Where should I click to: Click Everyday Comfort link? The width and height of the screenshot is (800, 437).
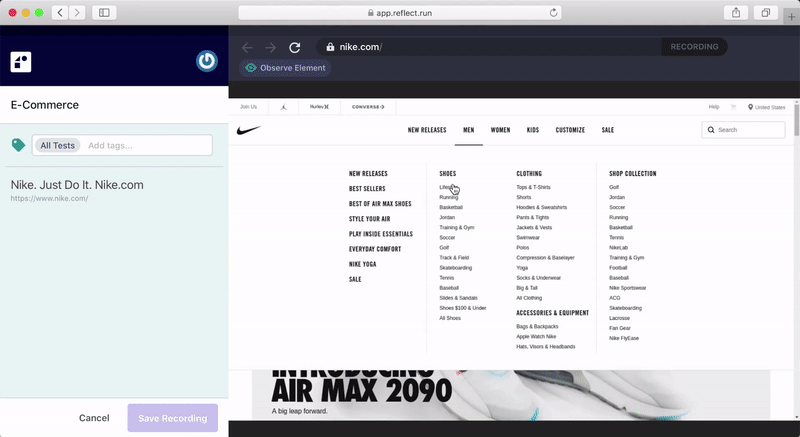pyautogui.click(x=374, y=249)
